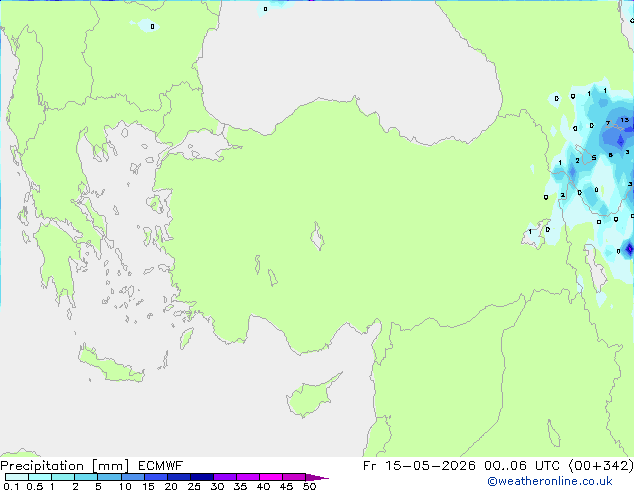
Task: Open the weatheronline.co.uk copyright link
Action: (550, 481)
